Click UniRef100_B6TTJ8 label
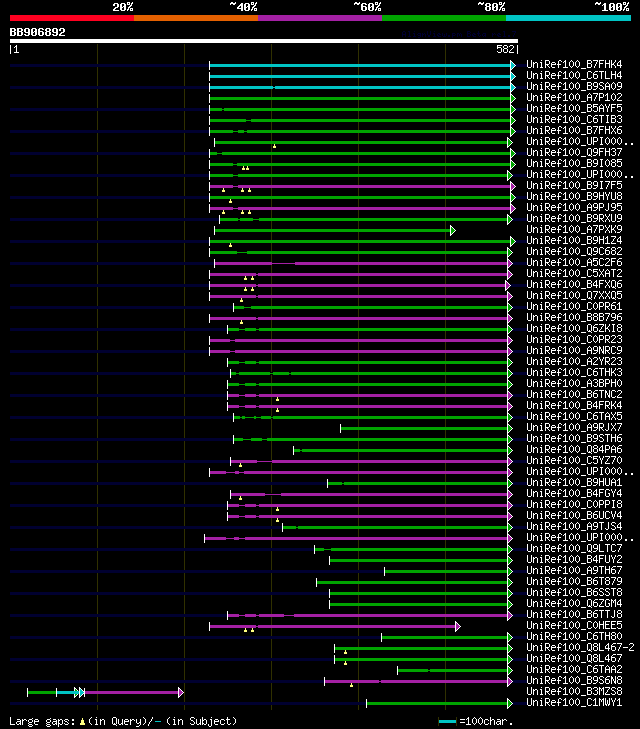Viewport: 640px width, 729px height. tap(574, 615)
